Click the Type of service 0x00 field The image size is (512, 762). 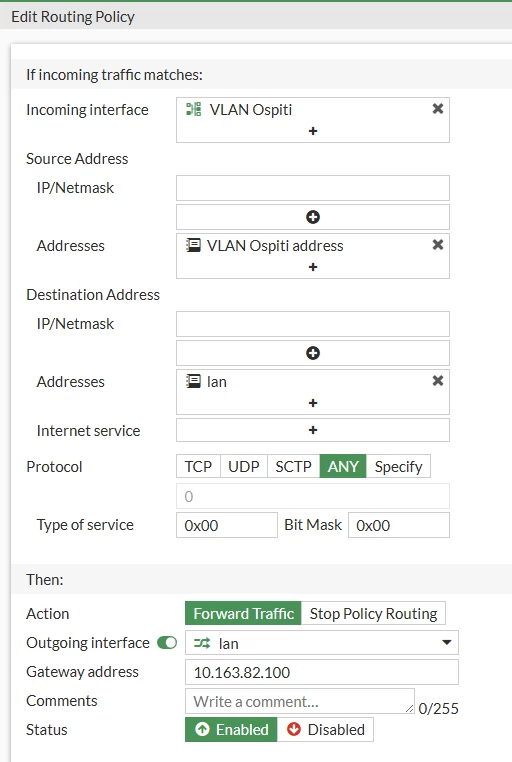tap(227, 525)
